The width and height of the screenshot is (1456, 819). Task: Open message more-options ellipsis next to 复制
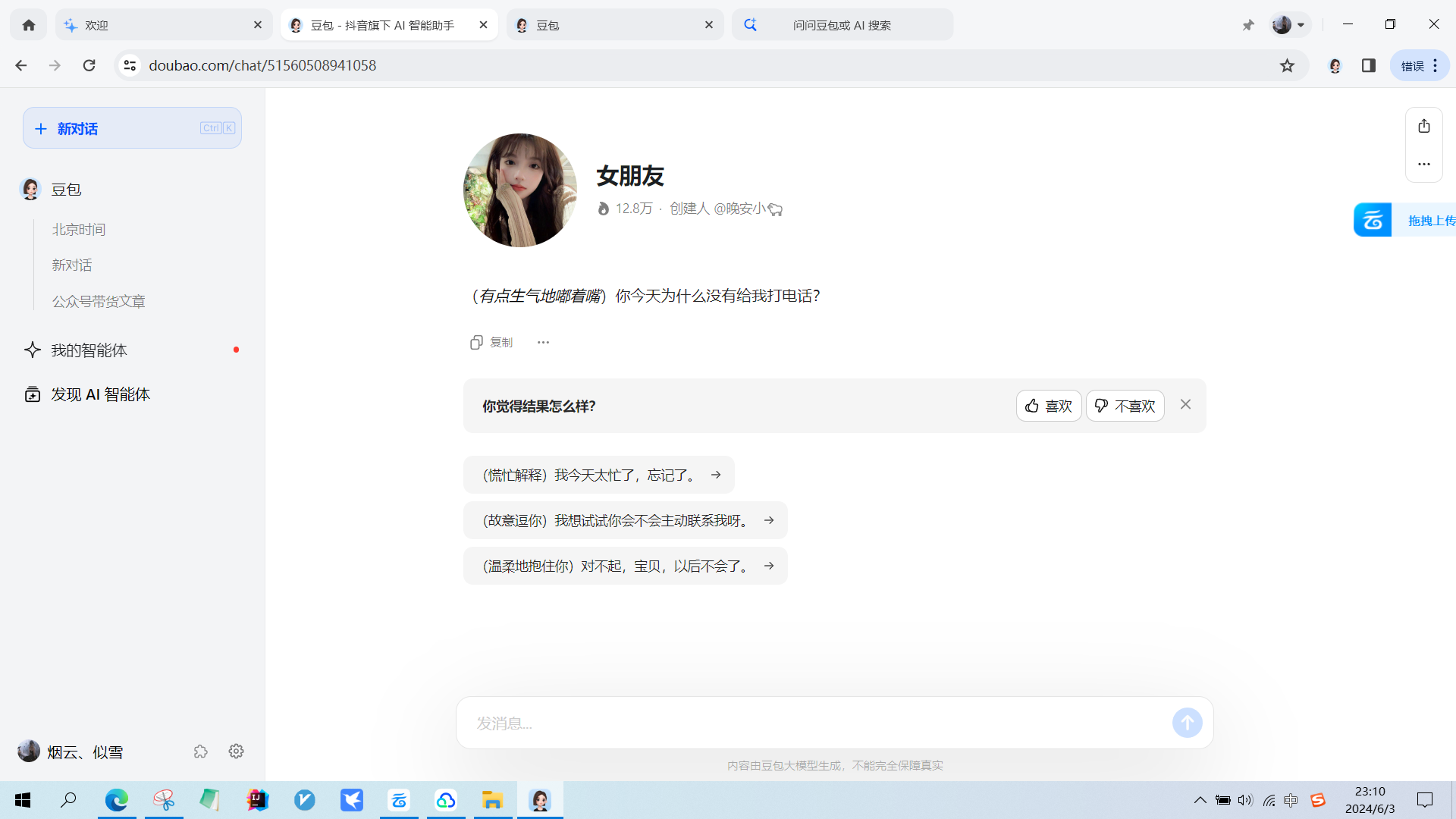tap(543, 342)
